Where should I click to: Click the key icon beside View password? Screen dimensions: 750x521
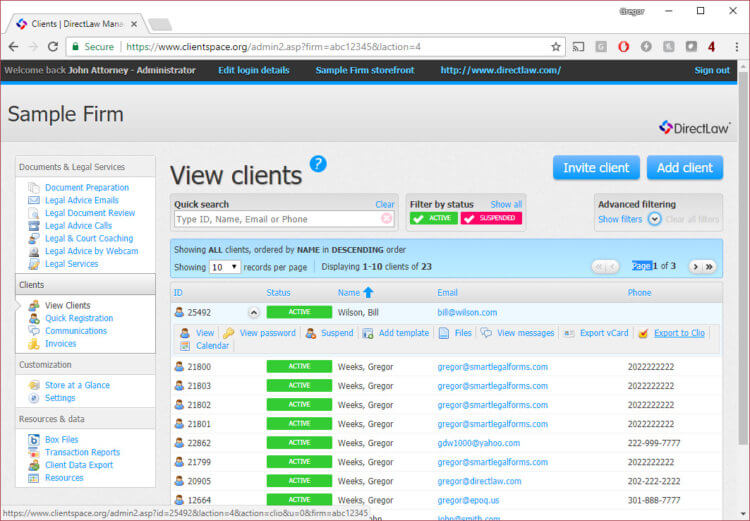click(229, 333)
